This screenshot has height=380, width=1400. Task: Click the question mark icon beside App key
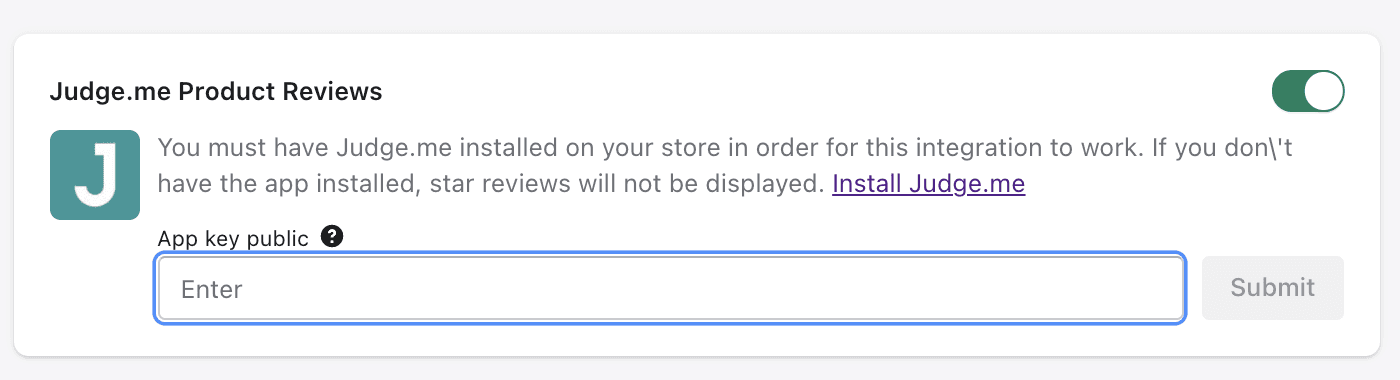click(x=333, y=237)
